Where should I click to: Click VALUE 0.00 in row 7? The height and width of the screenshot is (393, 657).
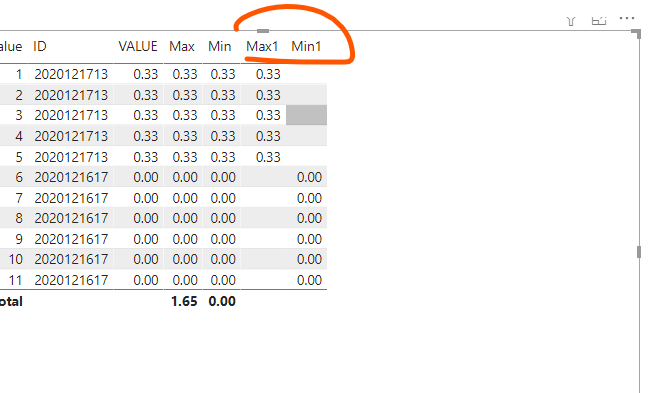pyautogui.click(x=146, y=198)
